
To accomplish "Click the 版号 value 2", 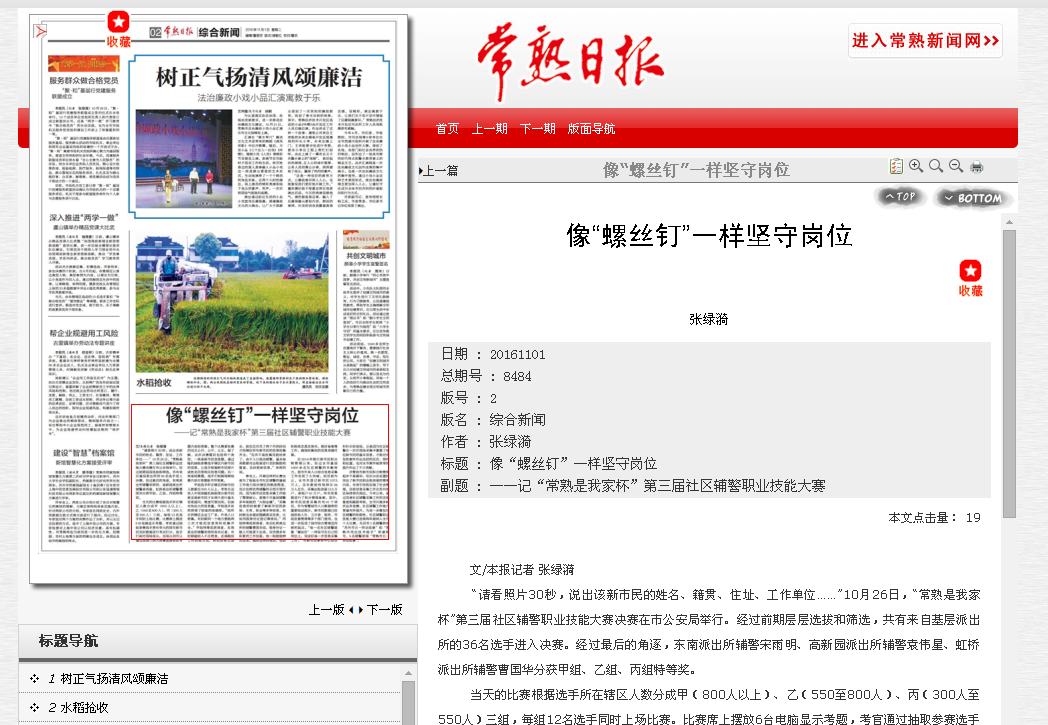I will (493, 398).
